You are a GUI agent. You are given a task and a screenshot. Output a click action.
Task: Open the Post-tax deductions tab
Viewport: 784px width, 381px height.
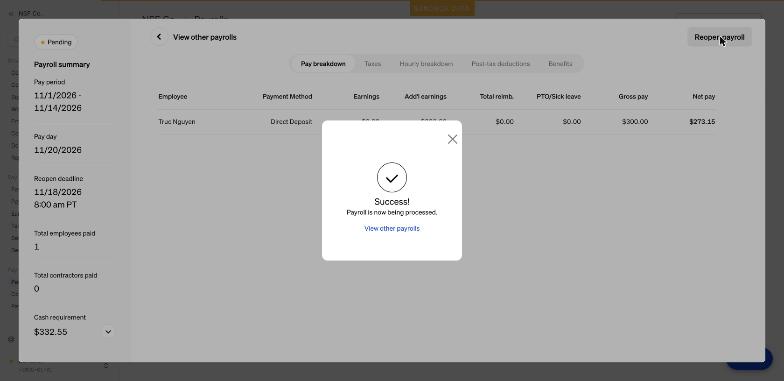coord(500,64)
